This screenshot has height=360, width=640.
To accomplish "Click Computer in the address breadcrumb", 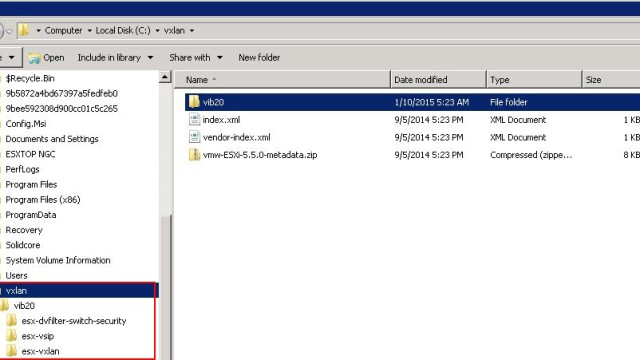I will [x=63, y=31].
